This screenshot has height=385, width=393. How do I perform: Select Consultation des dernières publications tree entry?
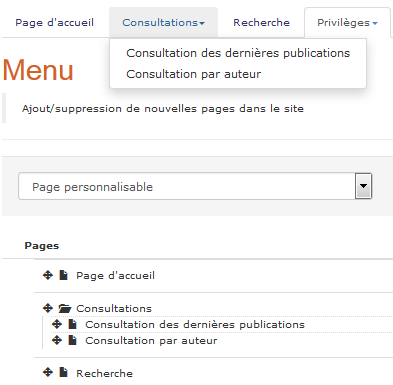pyautogui.click(x=195, y=324)
